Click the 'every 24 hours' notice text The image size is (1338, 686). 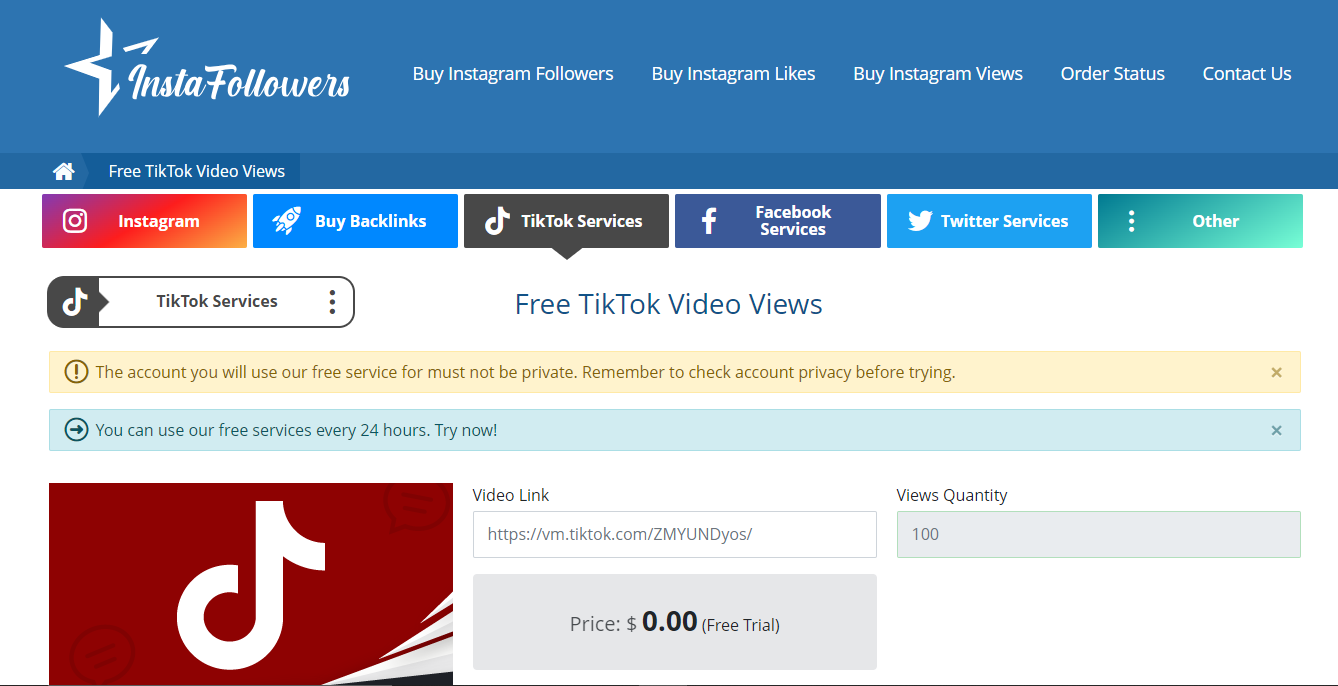pos(296,430)
